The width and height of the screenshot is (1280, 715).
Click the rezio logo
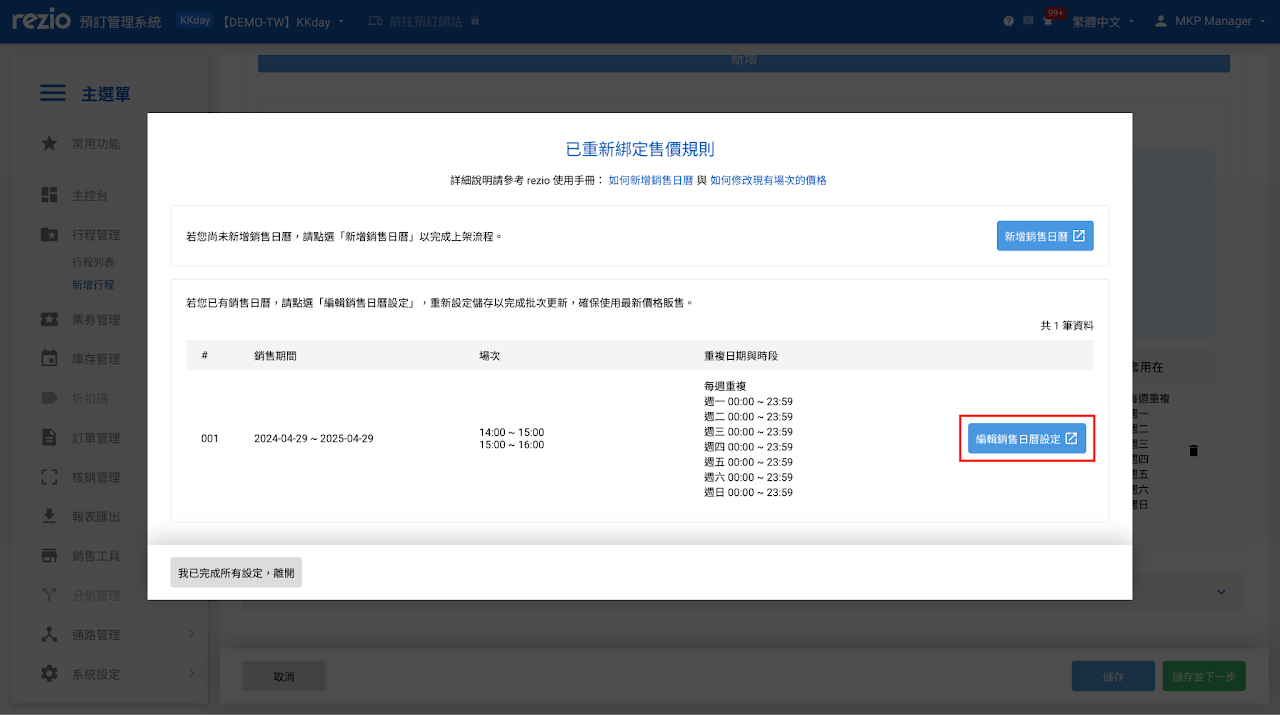tap(39, 20)
